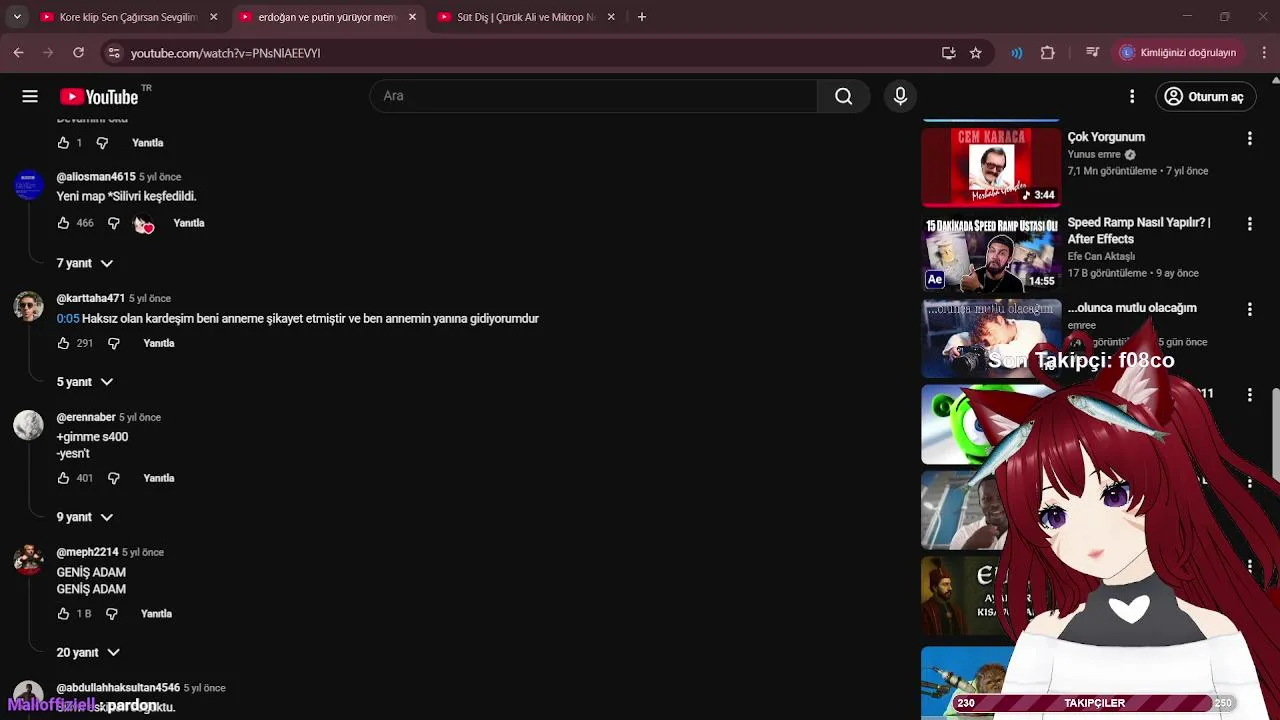The image size is (1280, 720).
Task: Reply to karttaha471's comment
Action: click(158, 343)
